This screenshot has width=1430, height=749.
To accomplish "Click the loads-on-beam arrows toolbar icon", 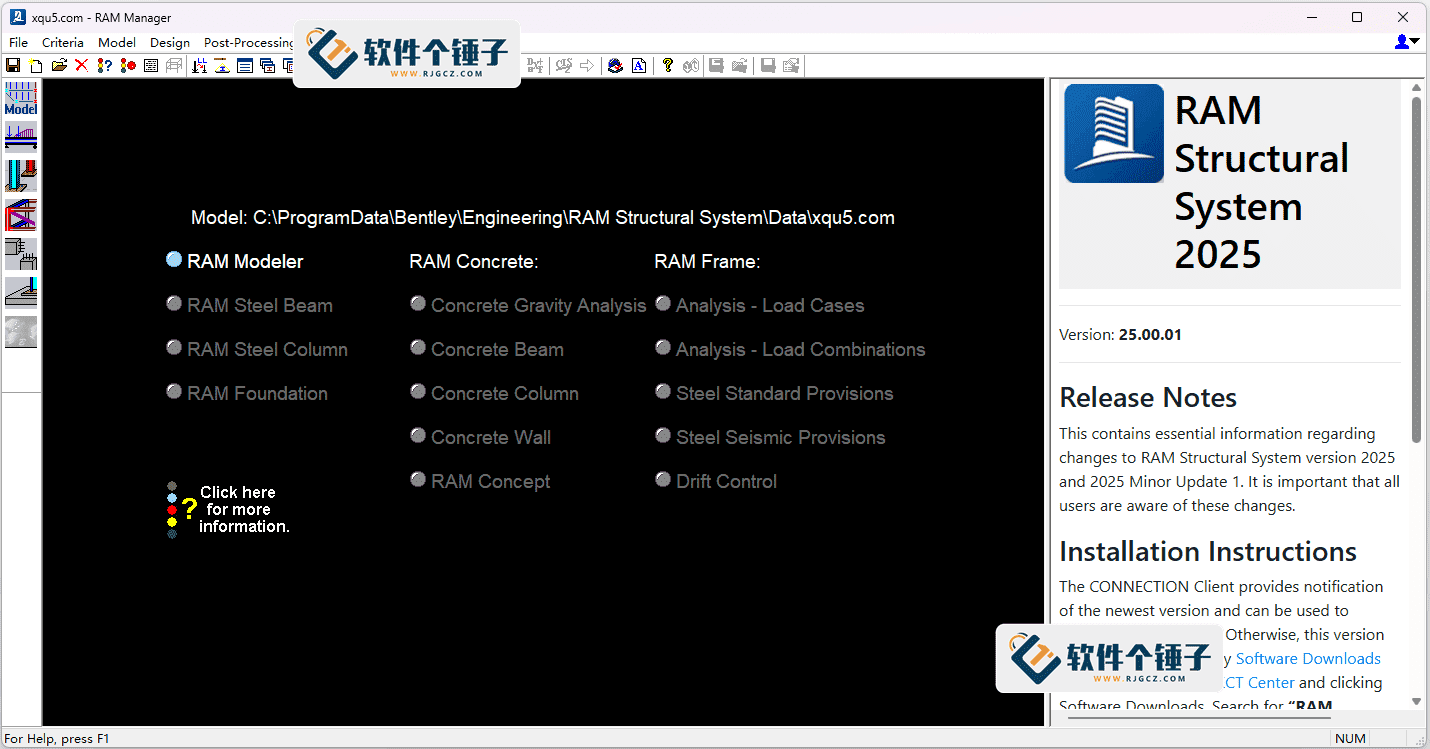I will pyautogui.click(x=199, y=66).
